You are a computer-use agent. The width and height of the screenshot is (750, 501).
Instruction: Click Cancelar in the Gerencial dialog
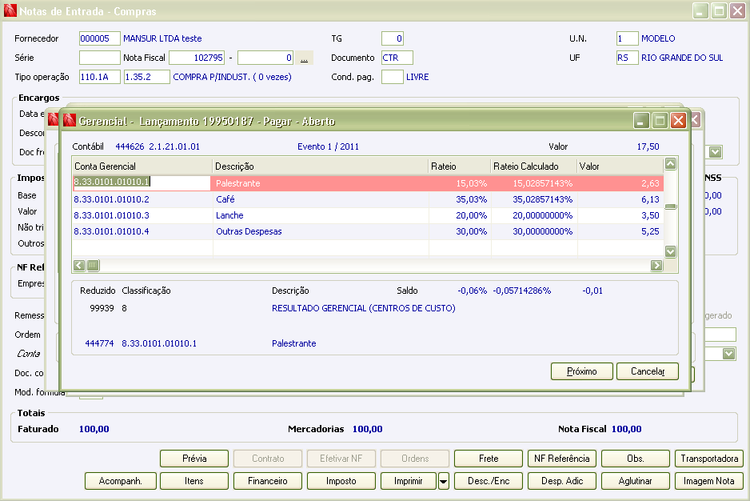647,371
